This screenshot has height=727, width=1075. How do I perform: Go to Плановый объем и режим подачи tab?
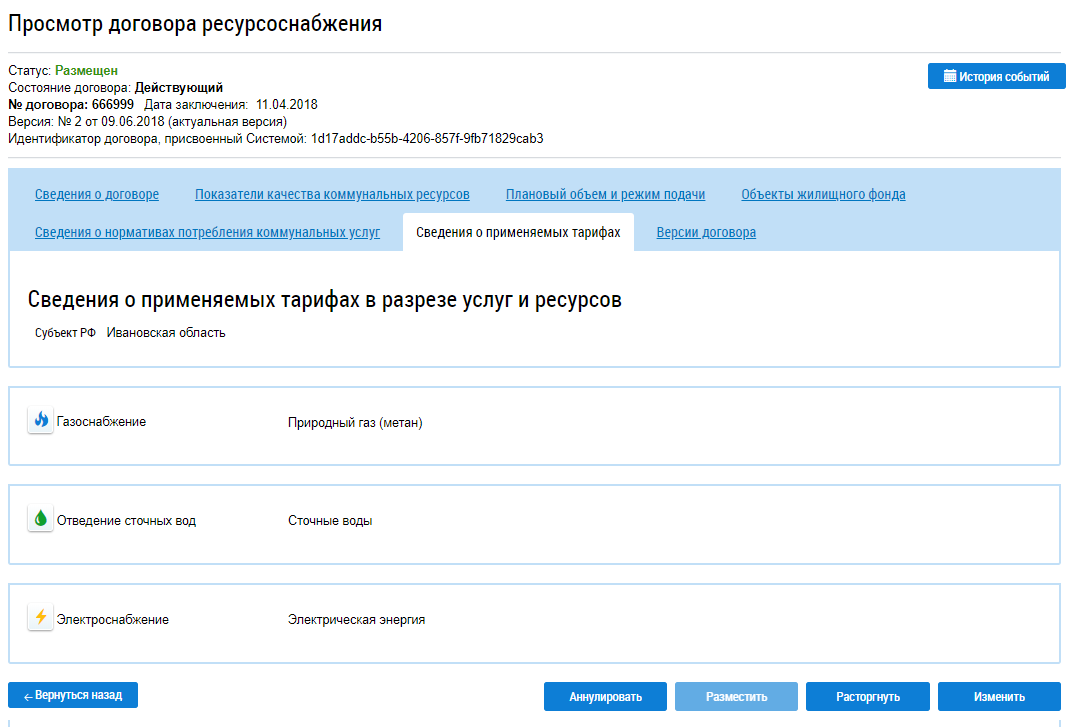coord(605,195)
